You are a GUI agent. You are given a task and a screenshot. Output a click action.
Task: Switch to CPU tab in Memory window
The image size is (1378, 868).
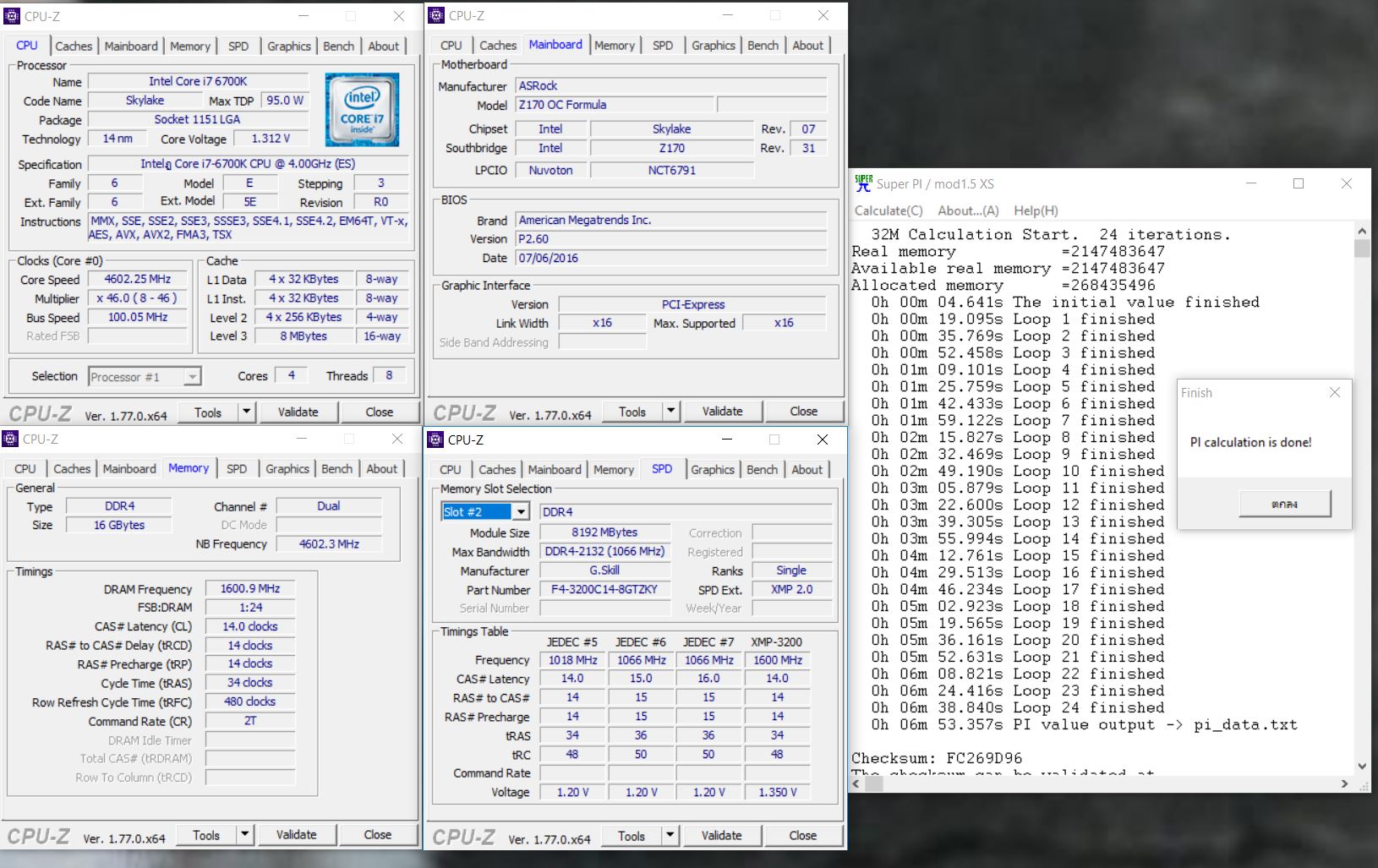click(25, 468)
